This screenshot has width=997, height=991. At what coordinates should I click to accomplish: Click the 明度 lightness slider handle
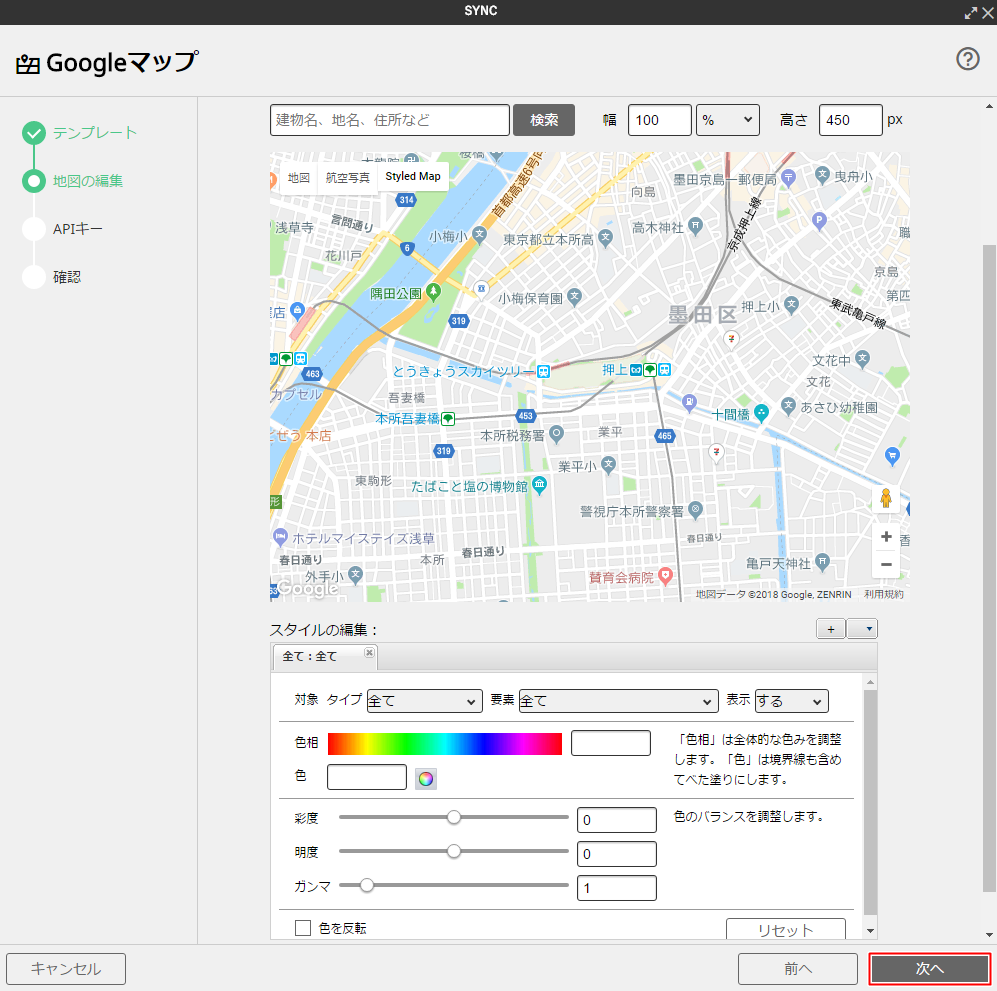453,851
